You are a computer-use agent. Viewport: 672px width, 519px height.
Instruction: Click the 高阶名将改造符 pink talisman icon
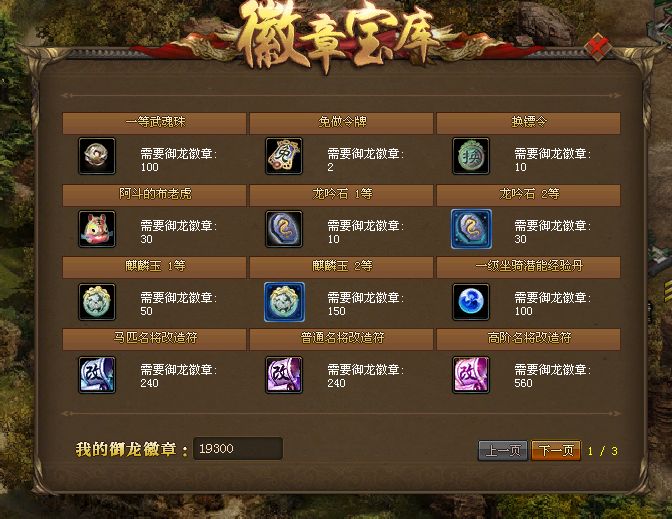click(x=471, y=375)
